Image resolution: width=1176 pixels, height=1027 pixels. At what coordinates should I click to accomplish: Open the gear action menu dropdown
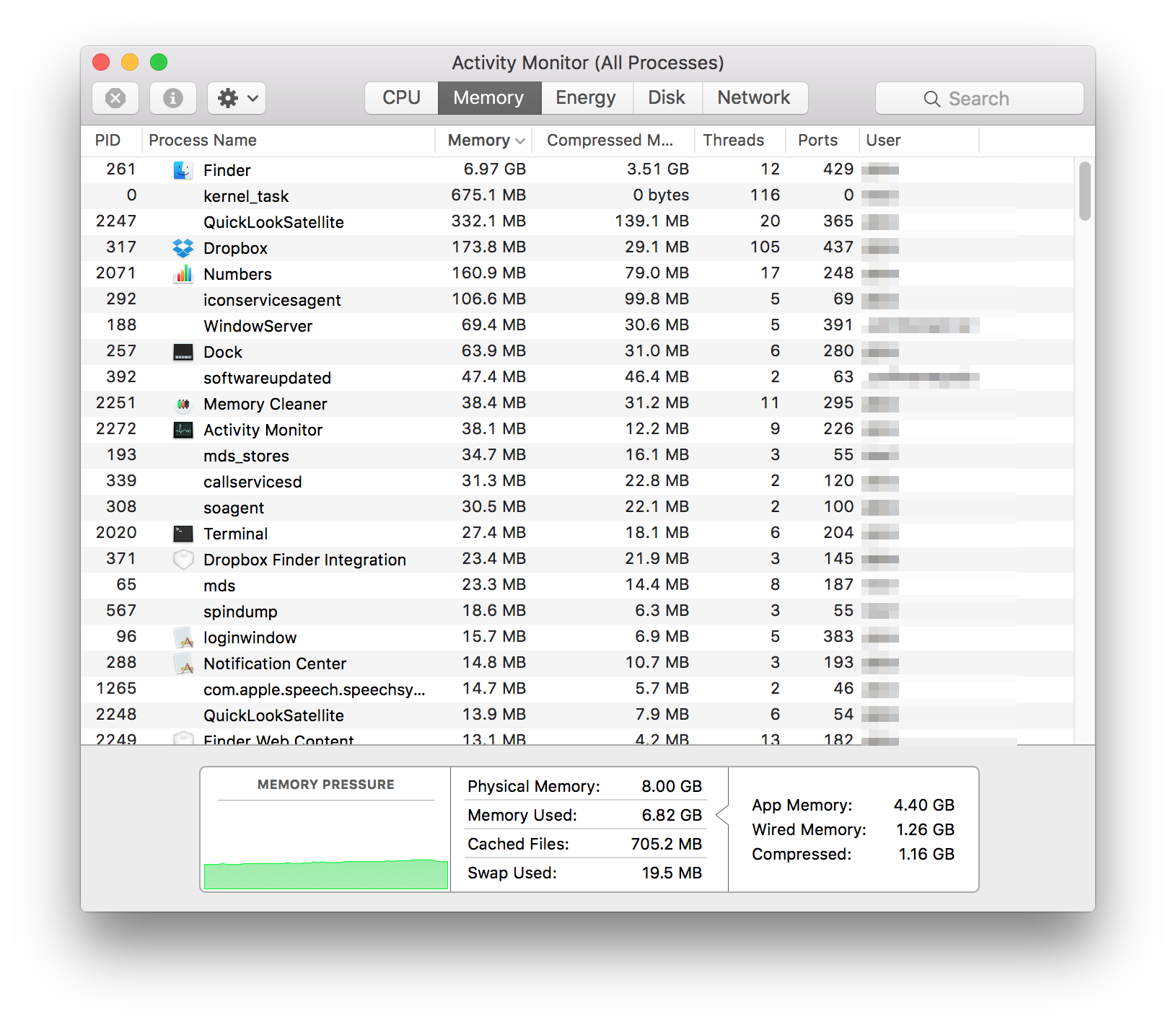[x=237, y=98]
